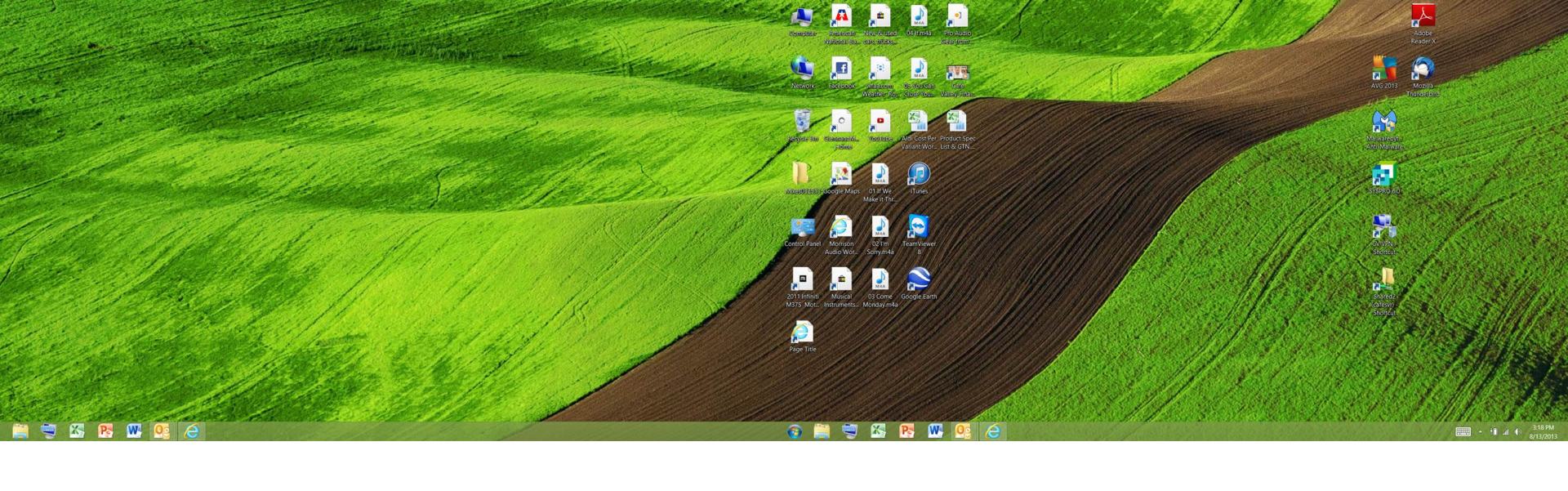Open the Recycle Bin

click(x=802, y=123)
